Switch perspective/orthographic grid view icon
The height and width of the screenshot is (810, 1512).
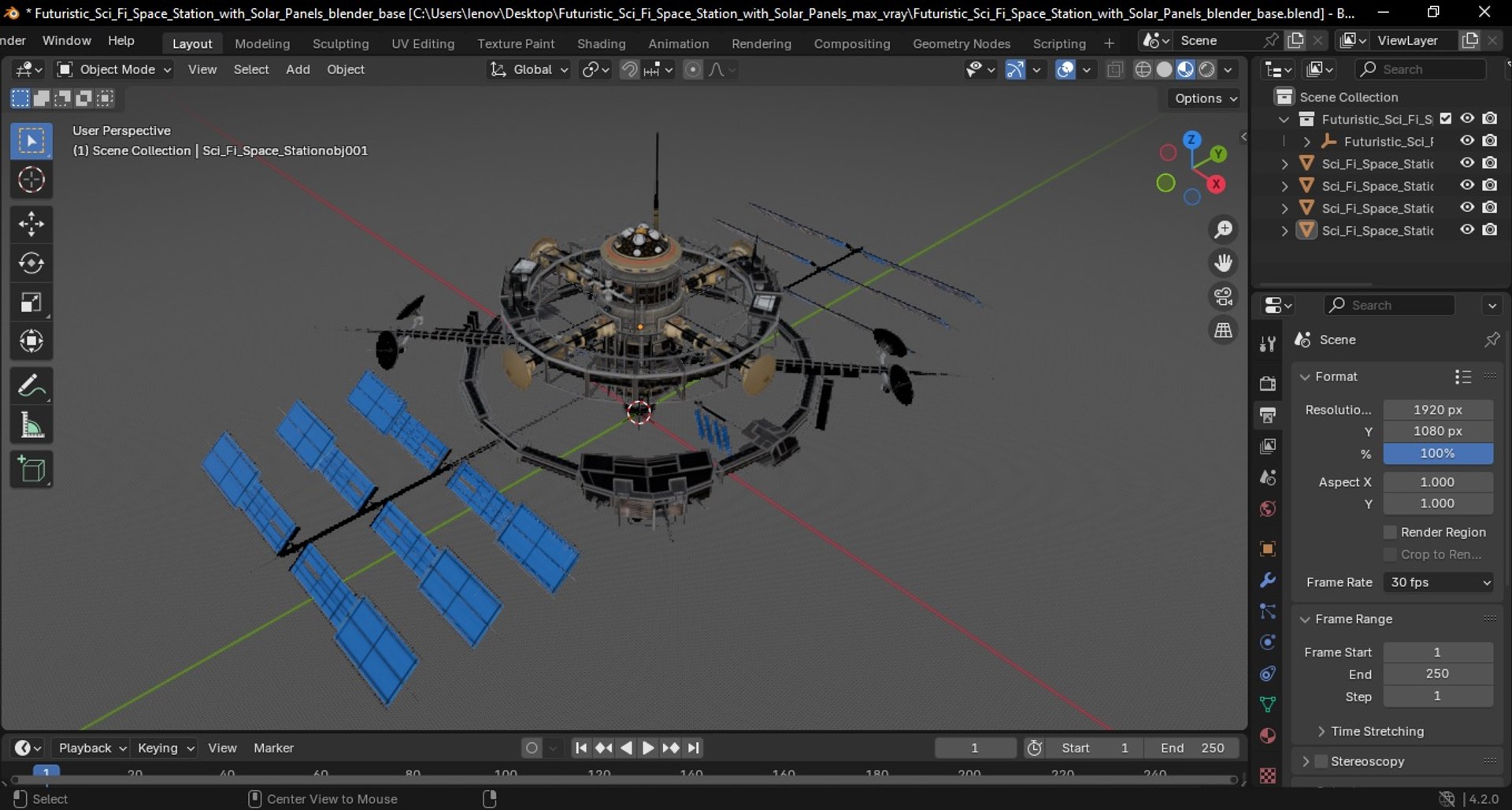1223,330
